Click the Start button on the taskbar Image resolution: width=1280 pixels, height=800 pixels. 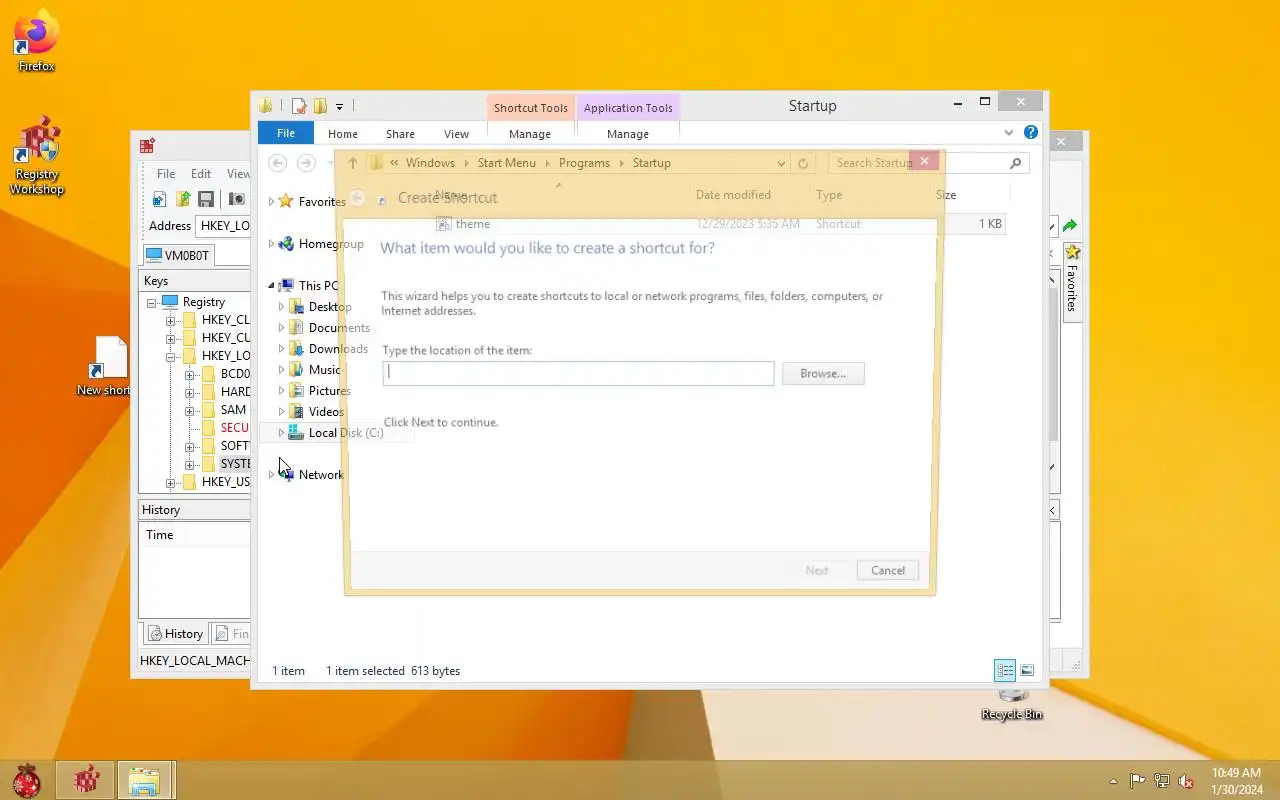[26, 780]
